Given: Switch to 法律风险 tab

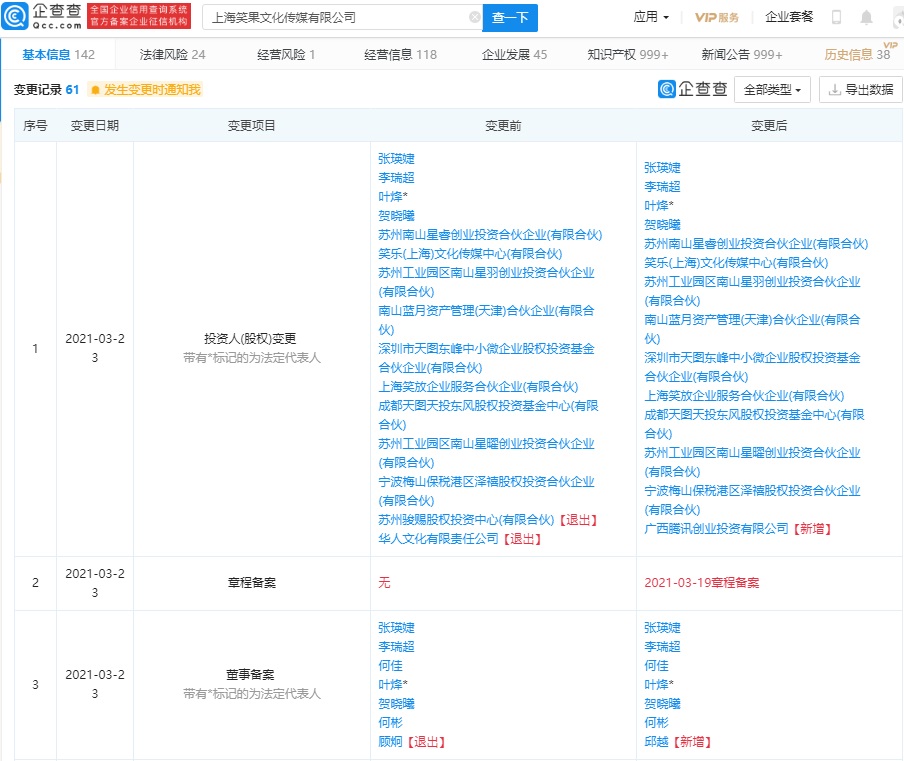Looking at the screenshot, I should point(172,55).
